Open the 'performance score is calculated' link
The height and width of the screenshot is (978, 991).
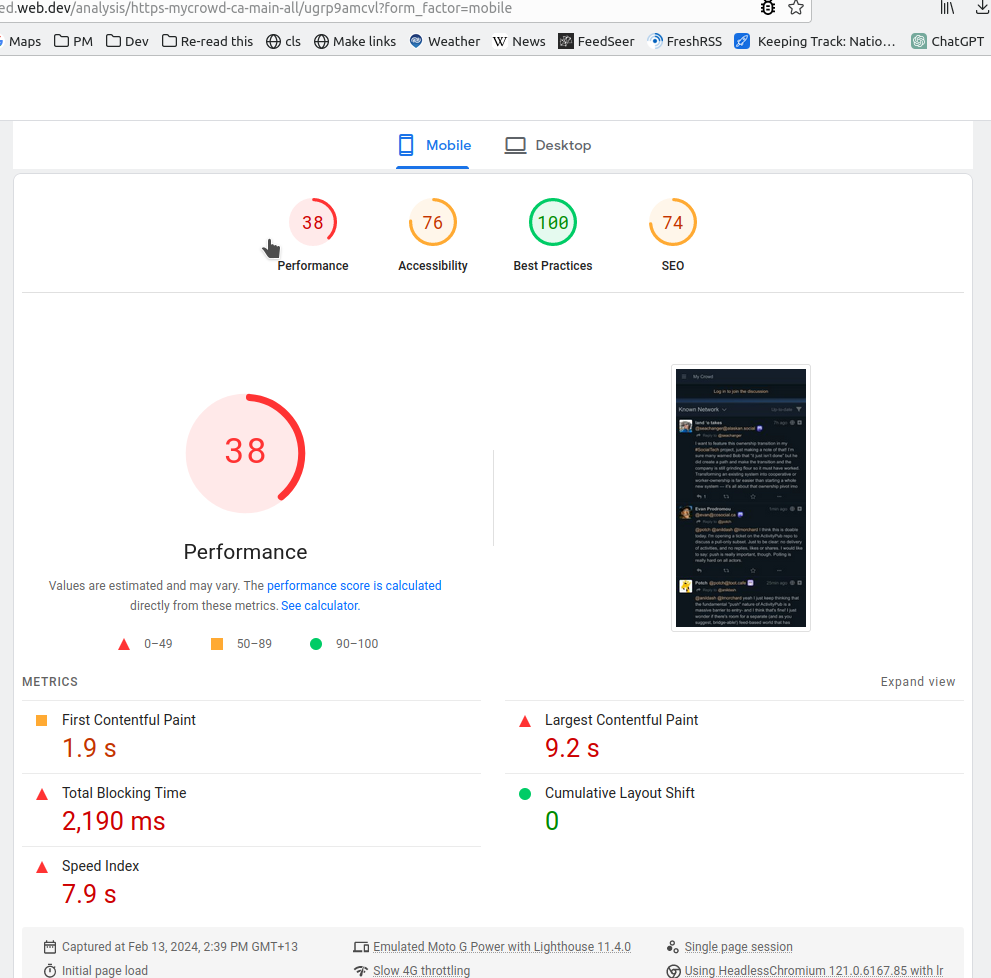(x=354, y=586)
